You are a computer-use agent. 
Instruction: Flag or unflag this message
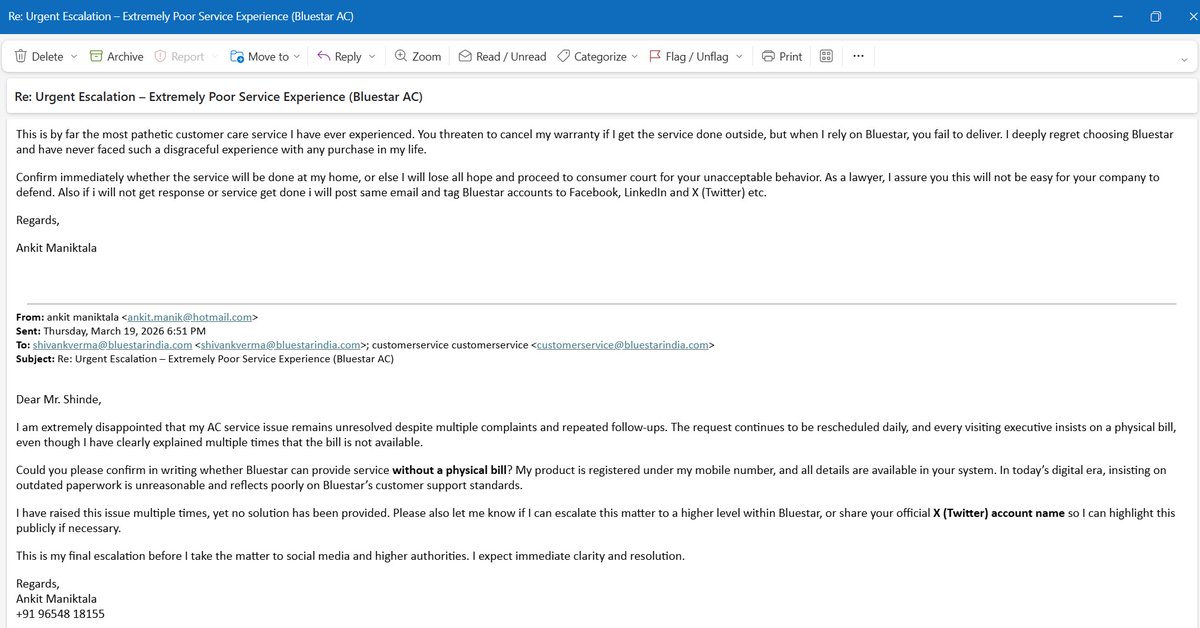pyautogui.click(x=690, y=57)
